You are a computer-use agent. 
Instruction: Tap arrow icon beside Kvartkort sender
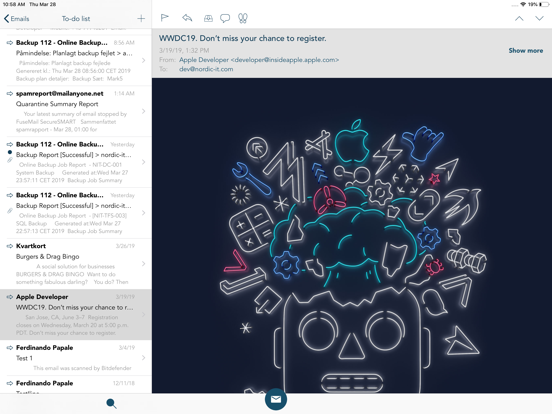(10, 246)
